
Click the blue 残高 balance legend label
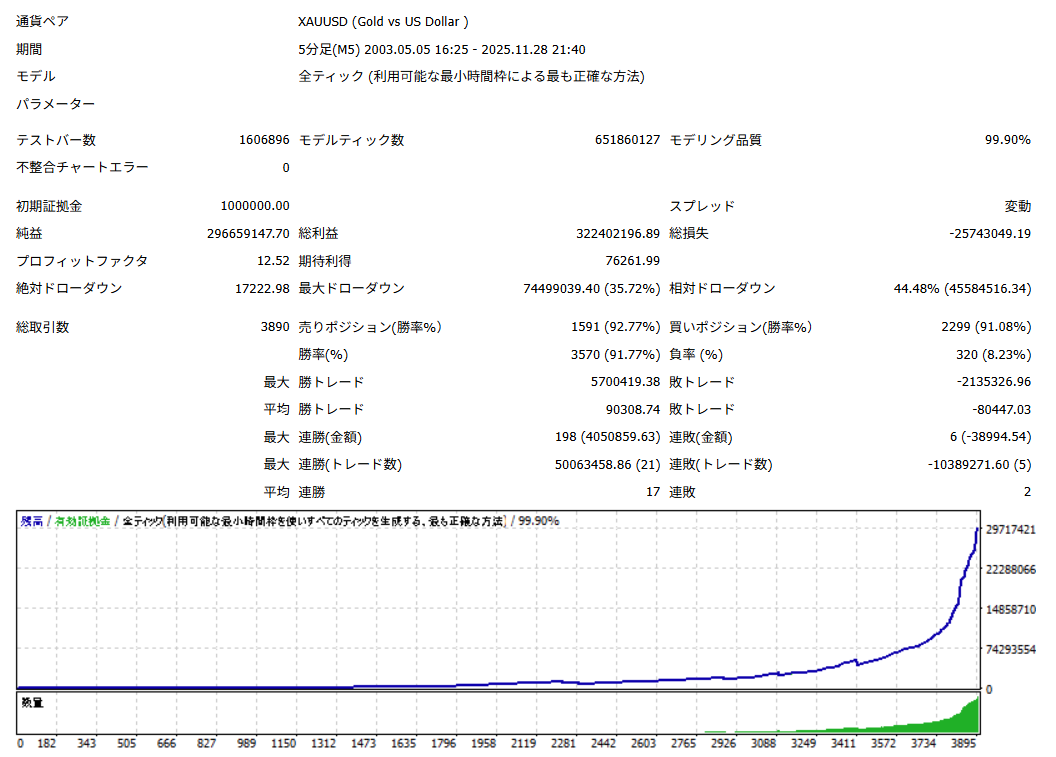31,521
